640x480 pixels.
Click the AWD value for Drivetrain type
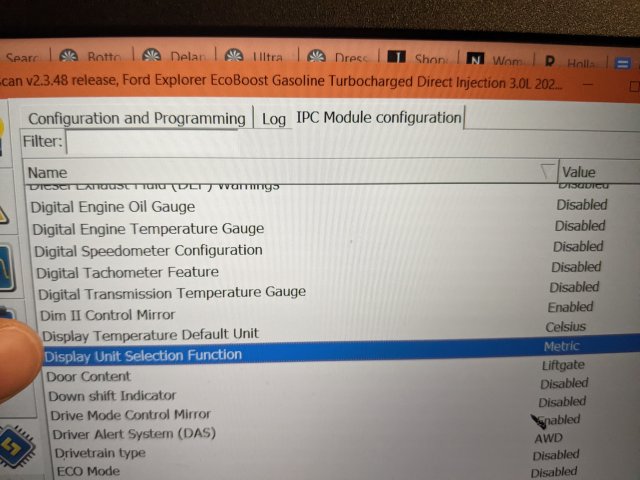(549, 438)
